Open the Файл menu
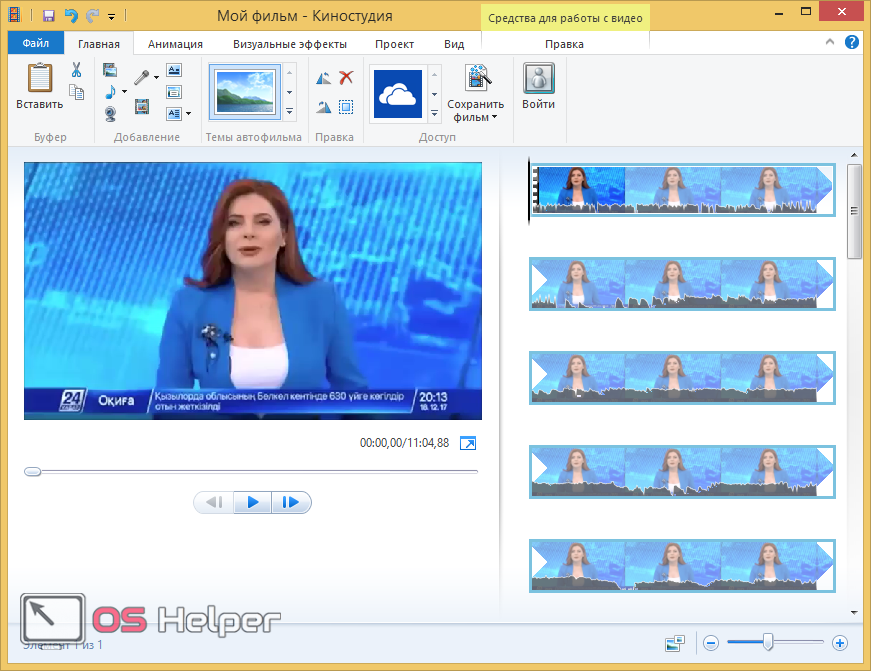The height and width of the screenshot is (671, 871). [x=36, y=44]
